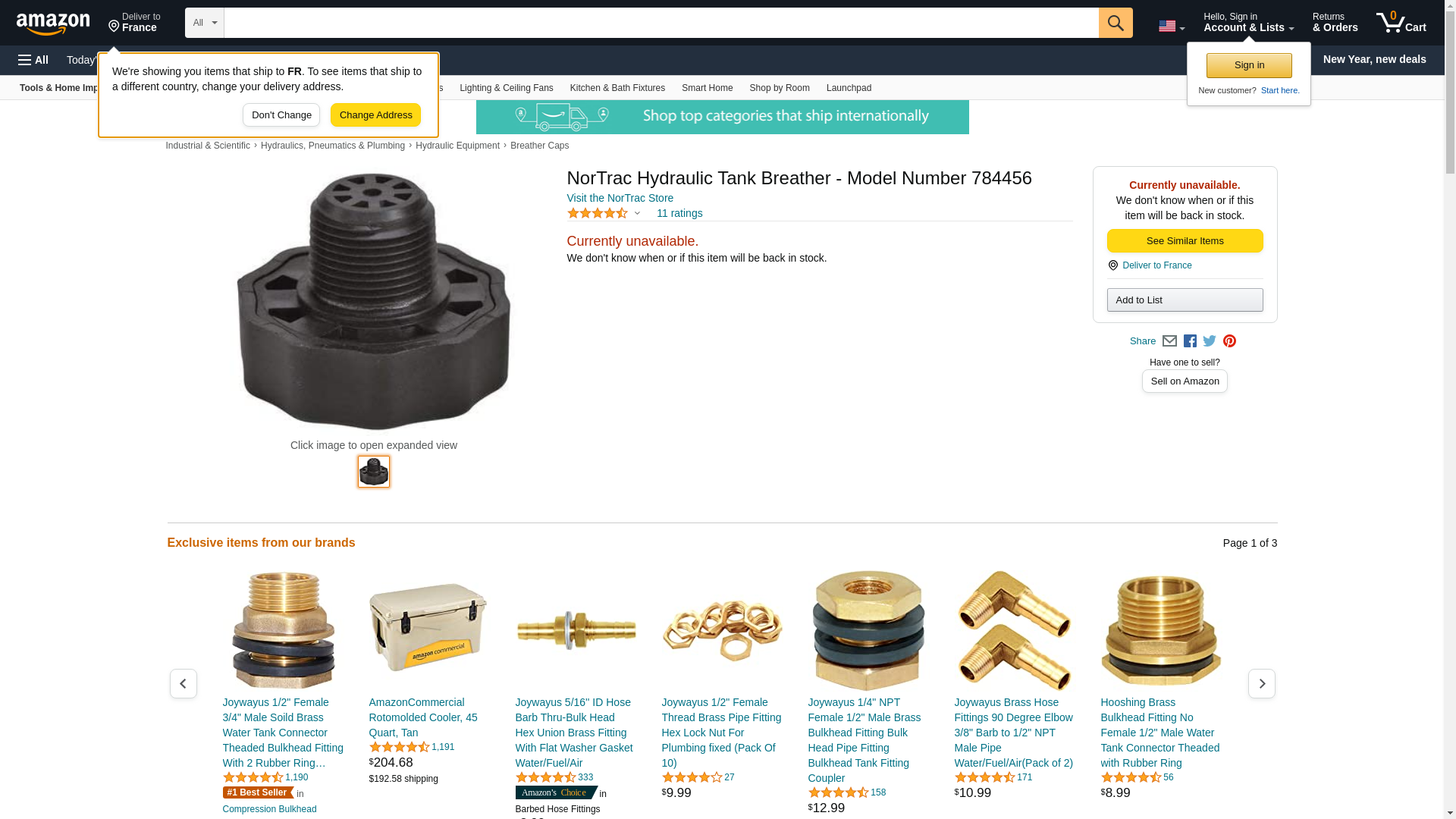Viewport: 1456px width, 819px height.
Task: Click the Change Address button
Action: 375,115
